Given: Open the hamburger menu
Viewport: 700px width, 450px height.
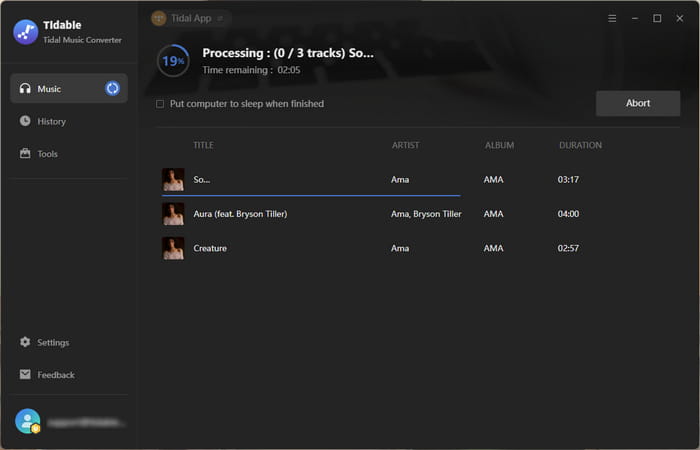Looking at the screenshot, I should [x=612, y=18].
